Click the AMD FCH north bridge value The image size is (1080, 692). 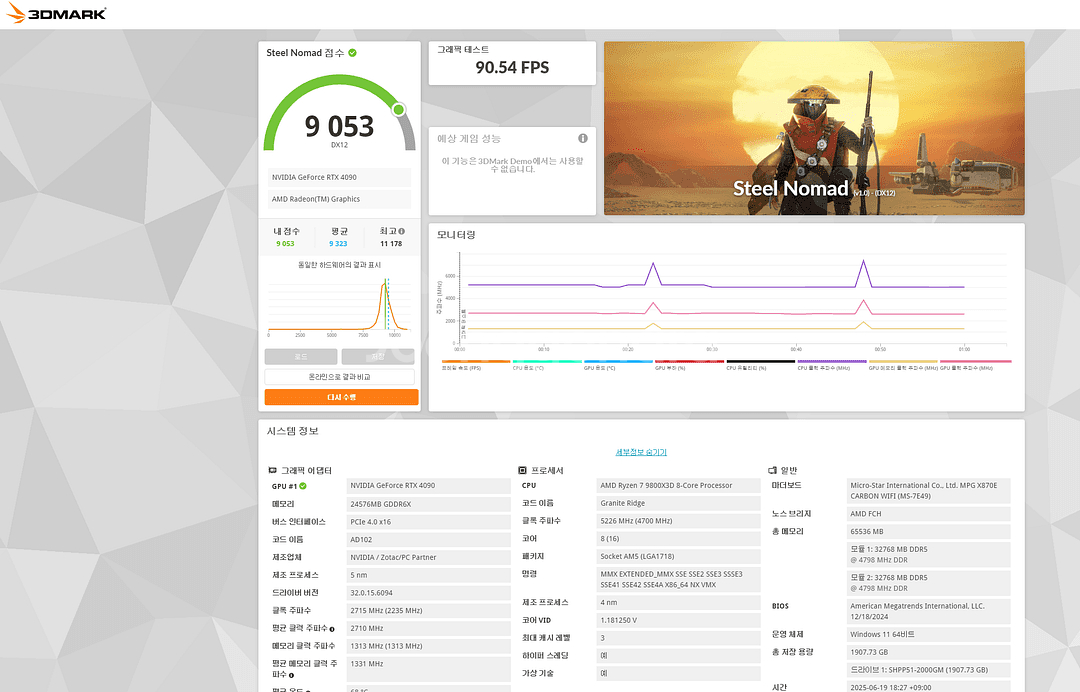pos(928,514)
